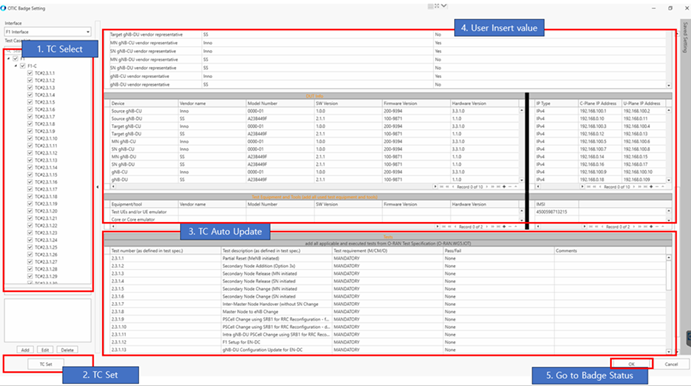
Task: Add a record in DUT info navigator
Action: (504, 187)
